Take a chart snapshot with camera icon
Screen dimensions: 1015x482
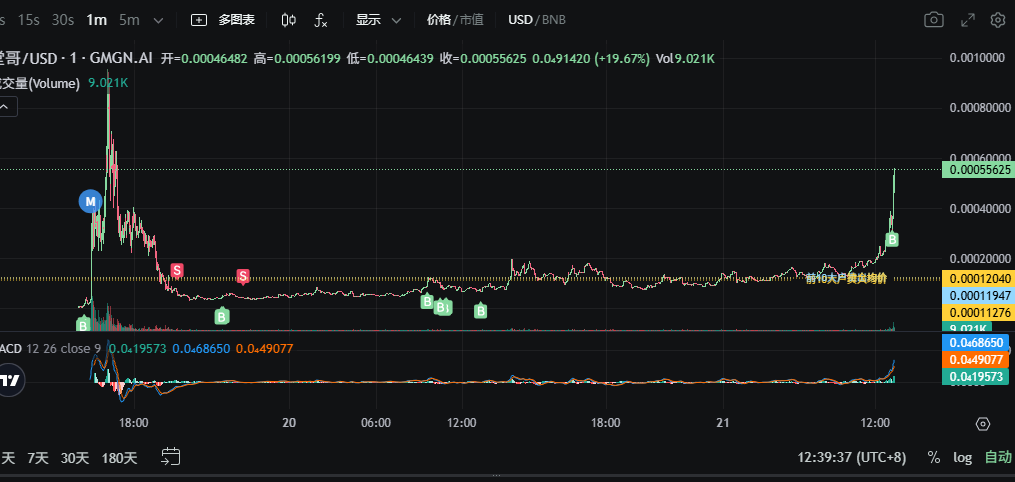click(933, 20)
